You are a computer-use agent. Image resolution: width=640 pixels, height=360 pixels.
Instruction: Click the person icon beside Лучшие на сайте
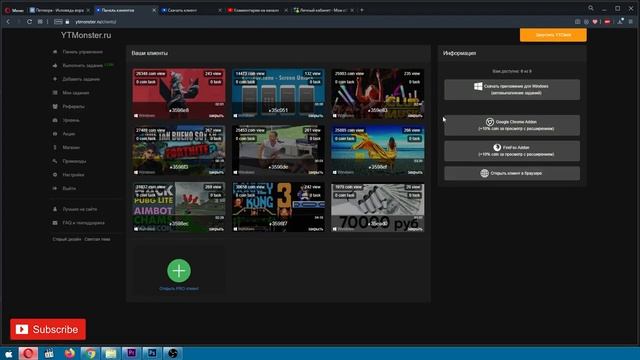(55, 209)
